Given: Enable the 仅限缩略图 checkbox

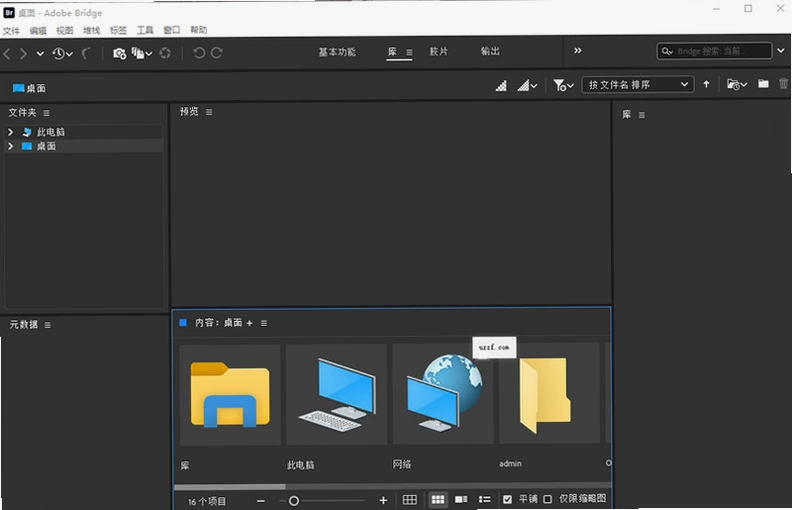Looking at the screenshot, I should click(x=547, y=499).
